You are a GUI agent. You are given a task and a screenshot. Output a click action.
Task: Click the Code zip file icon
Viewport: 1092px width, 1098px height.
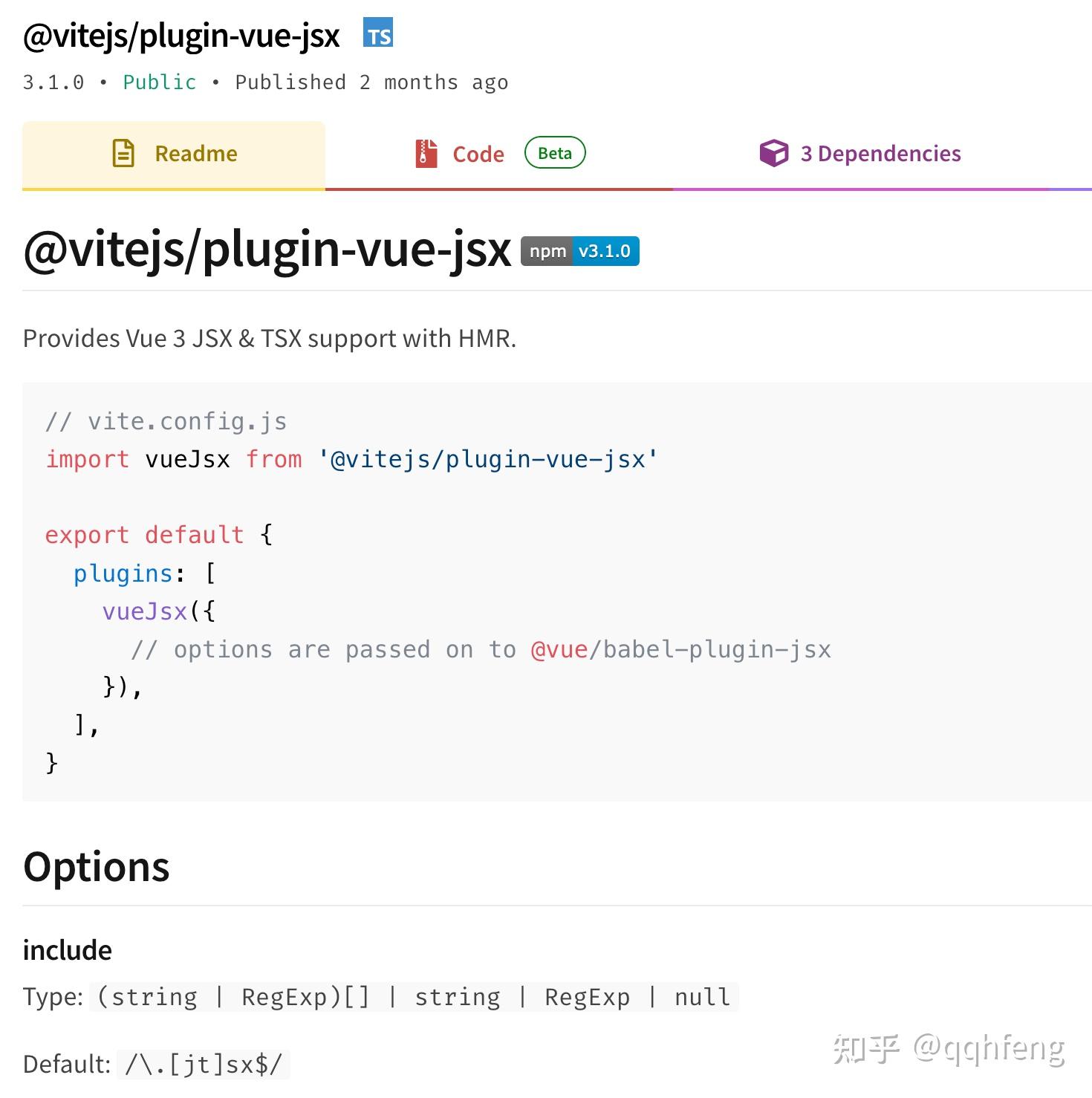click(x=426, y=154)
